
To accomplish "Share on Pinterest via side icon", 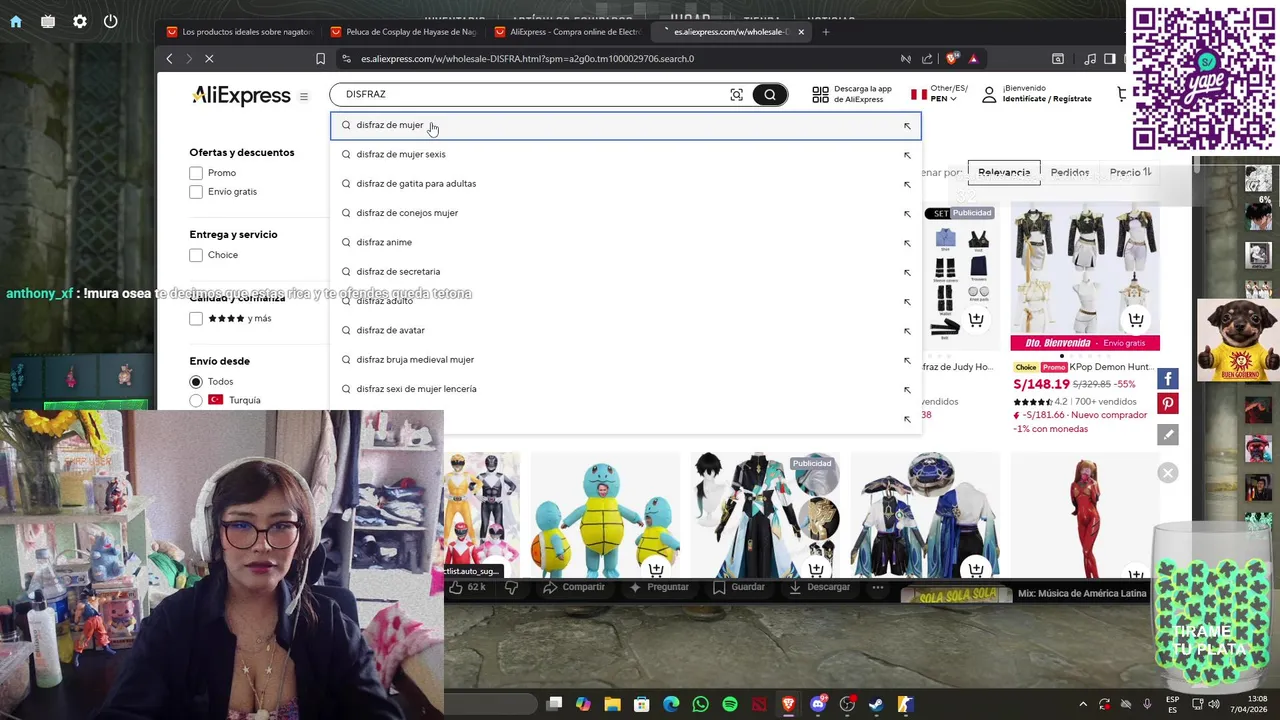I will coord(1167,404).
